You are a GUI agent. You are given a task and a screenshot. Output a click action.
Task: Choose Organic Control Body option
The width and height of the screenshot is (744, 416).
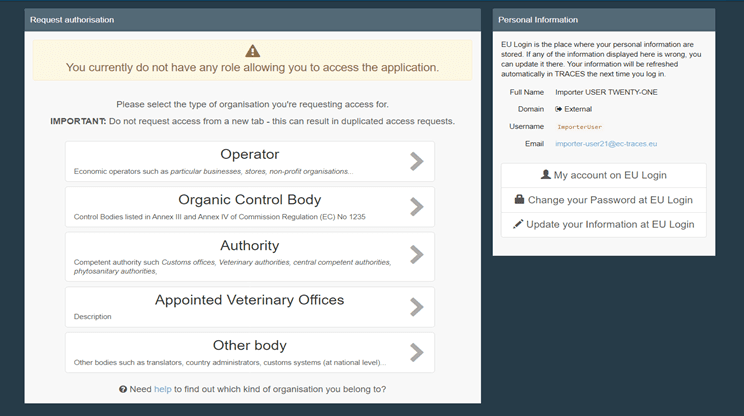click(250, 200)
